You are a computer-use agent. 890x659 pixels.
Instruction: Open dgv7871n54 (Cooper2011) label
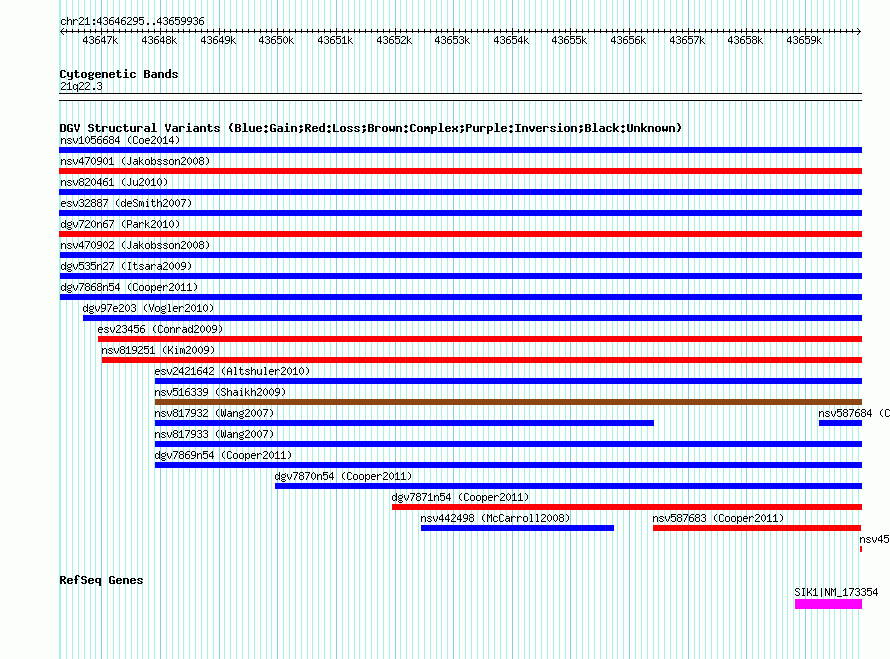pos(460,497)
